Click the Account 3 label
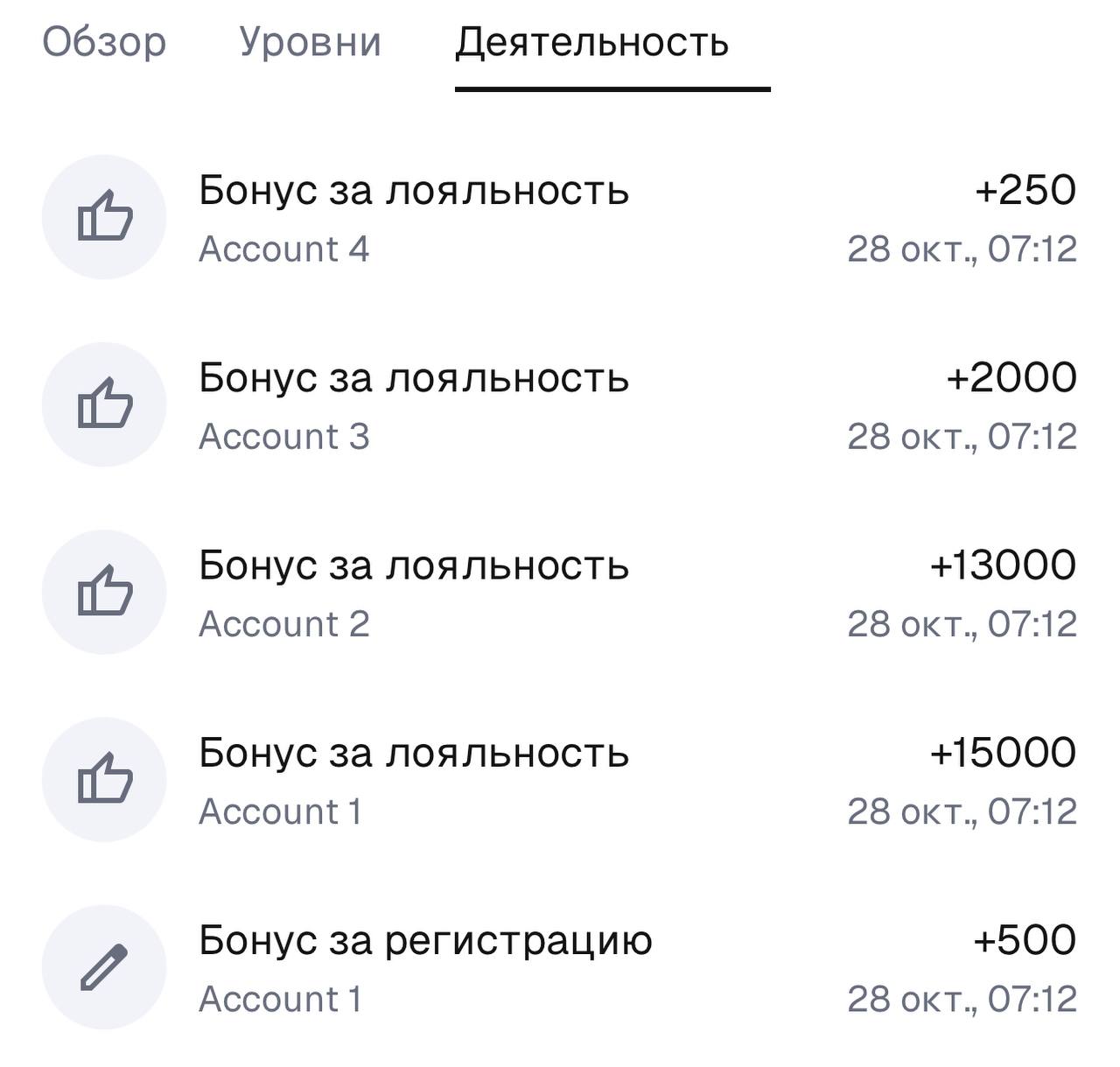The height and width of the screenshot is (1067, 1120). pyautogui.click(x=286, y=438)
